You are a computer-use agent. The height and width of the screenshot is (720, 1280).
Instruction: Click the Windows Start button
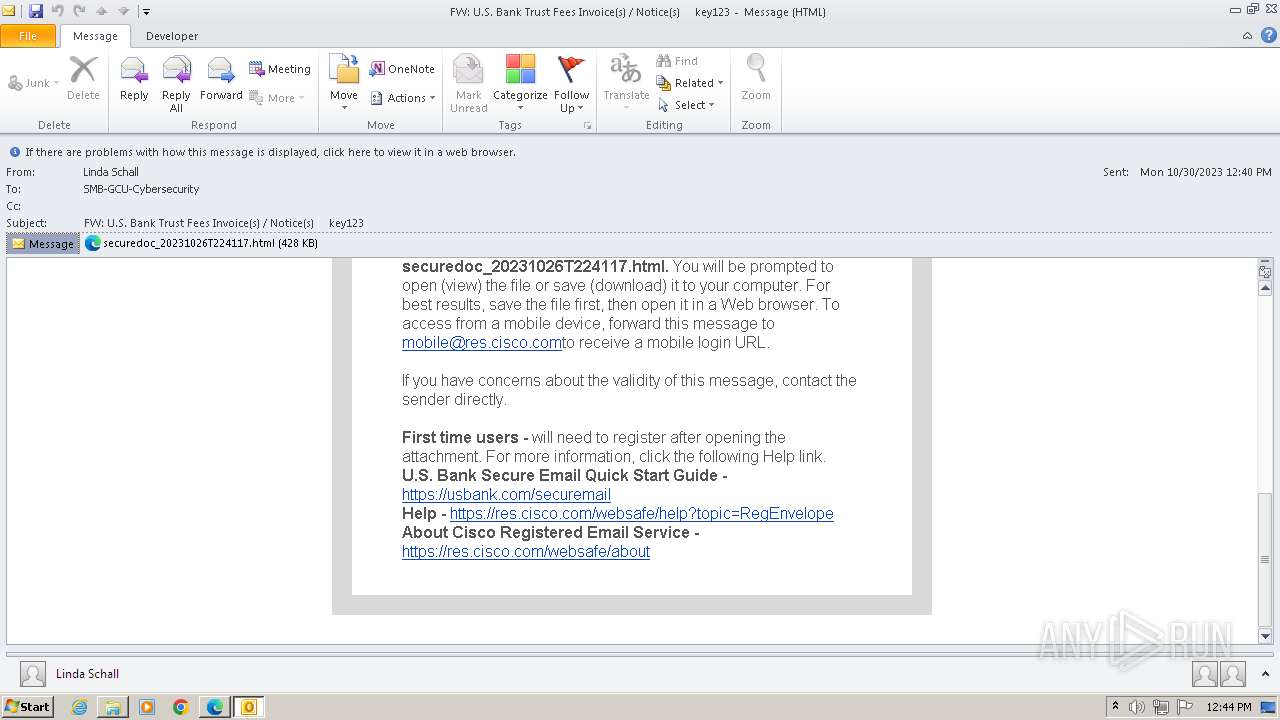click(x=27, y=706)
